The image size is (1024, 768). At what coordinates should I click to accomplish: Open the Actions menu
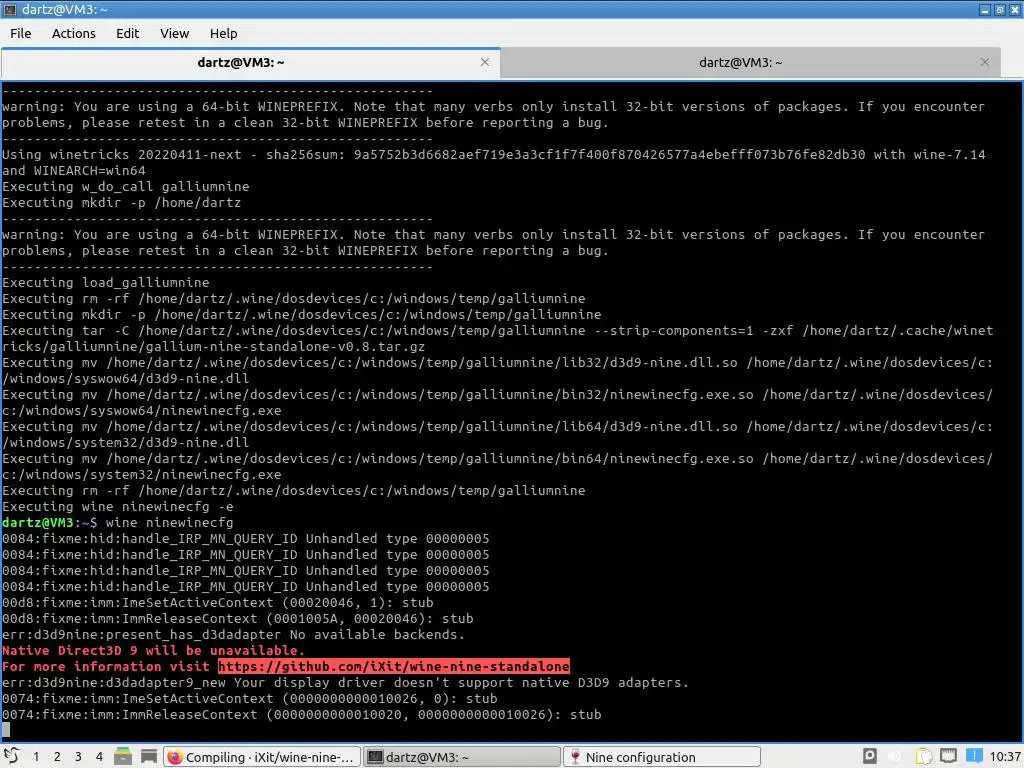73,33
